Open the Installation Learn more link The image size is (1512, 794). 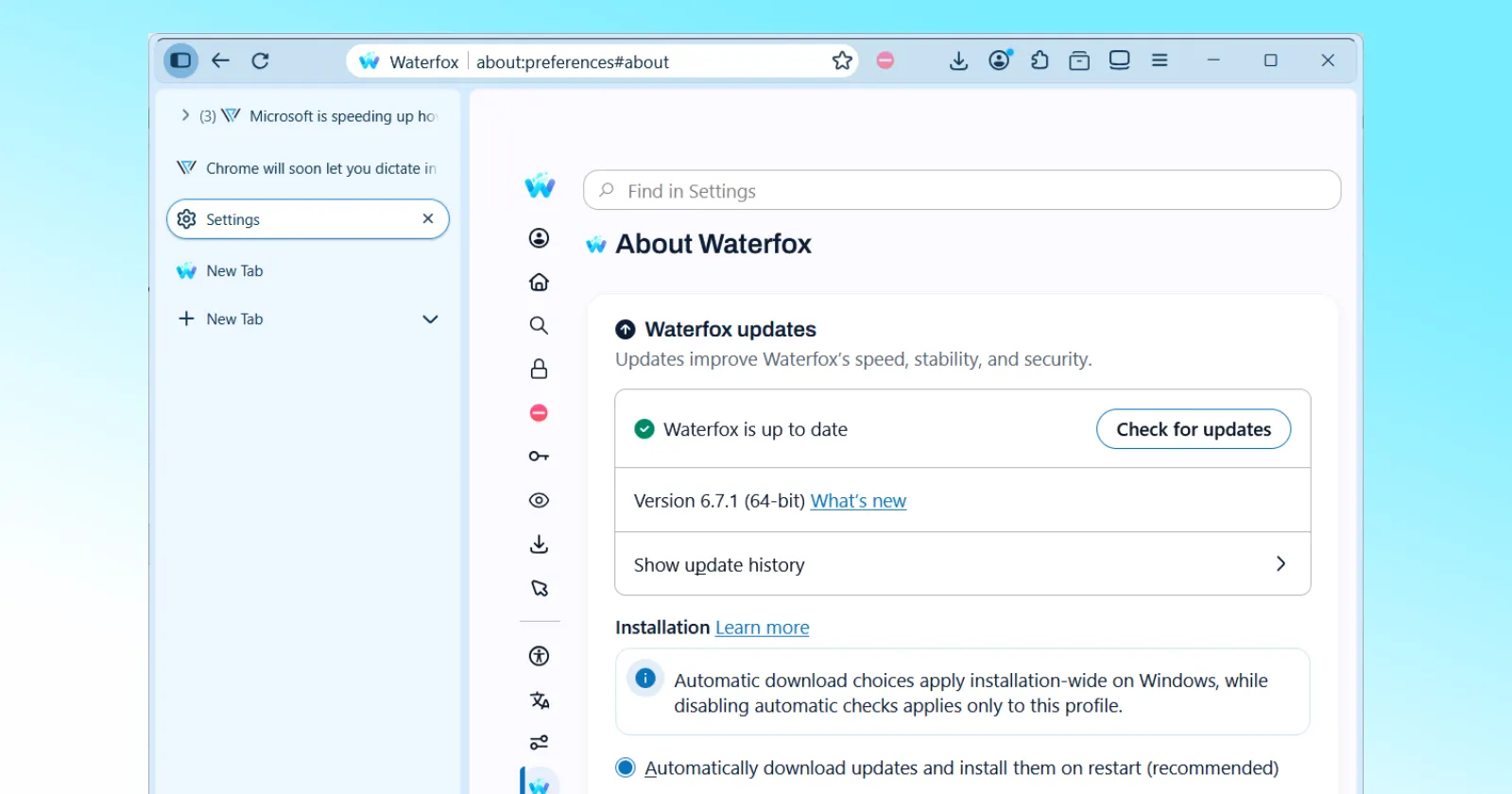point(762,628)
